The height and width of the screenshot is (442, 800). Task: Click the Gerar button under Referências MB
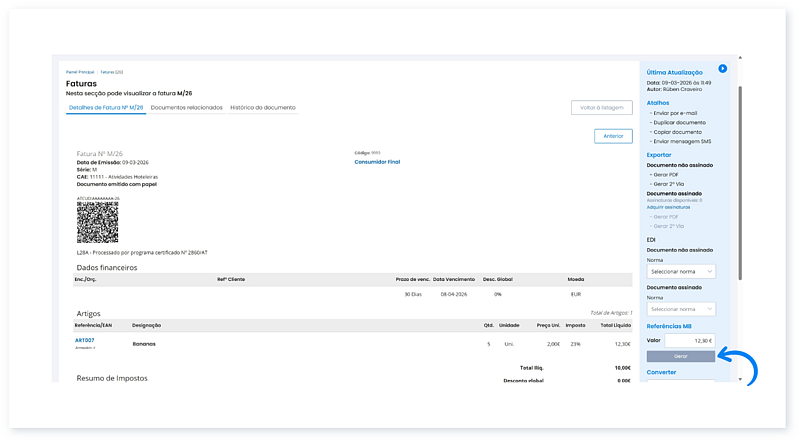[x=680, y=356]
